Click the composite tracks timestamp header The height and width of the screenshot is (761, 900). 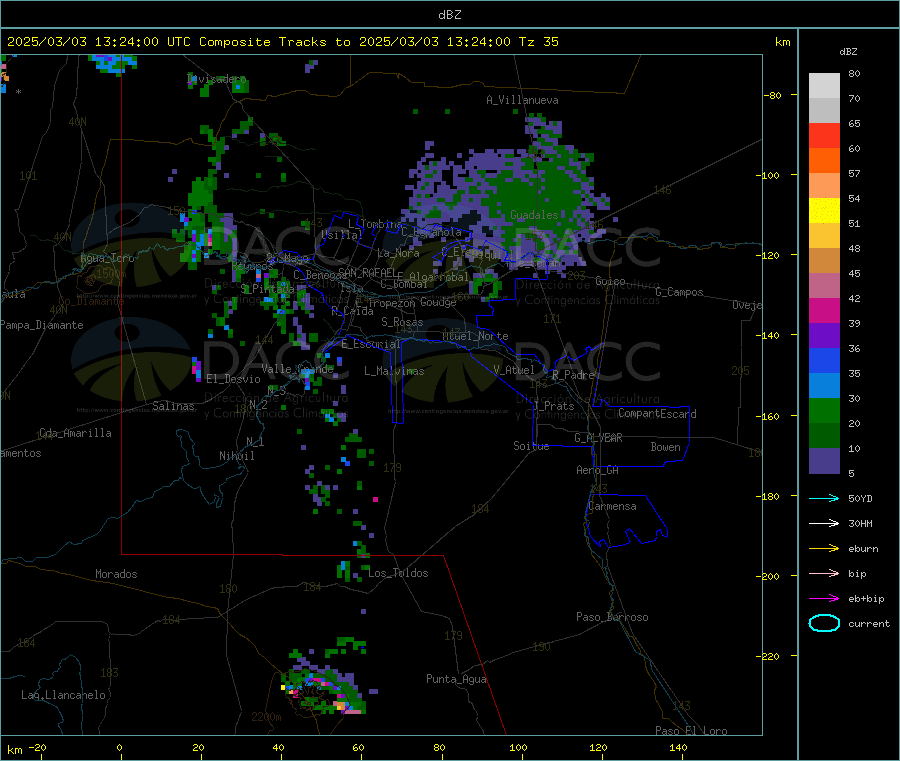pos(283,42)
